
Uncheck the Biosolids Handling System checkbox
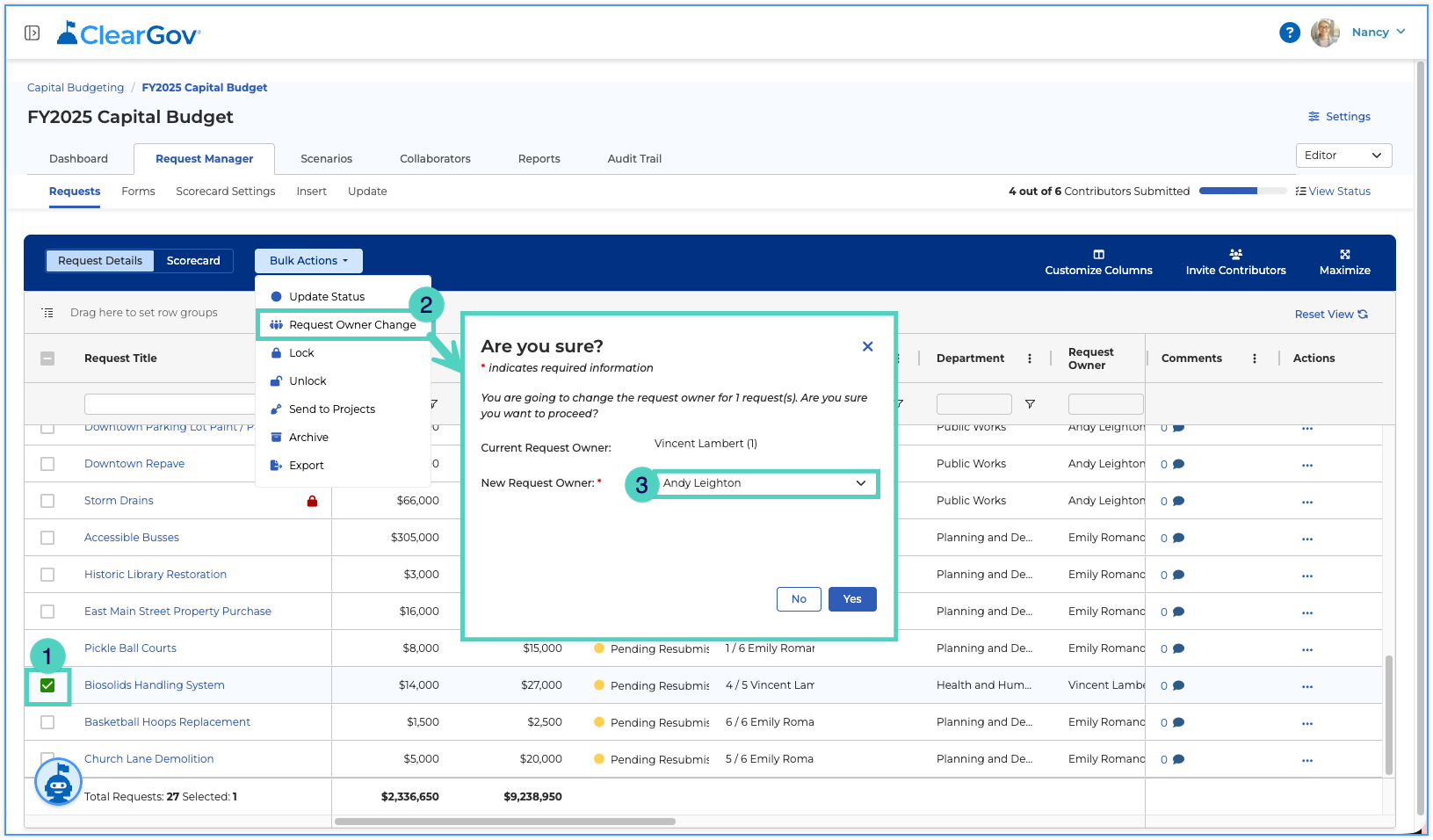[47, 685]
